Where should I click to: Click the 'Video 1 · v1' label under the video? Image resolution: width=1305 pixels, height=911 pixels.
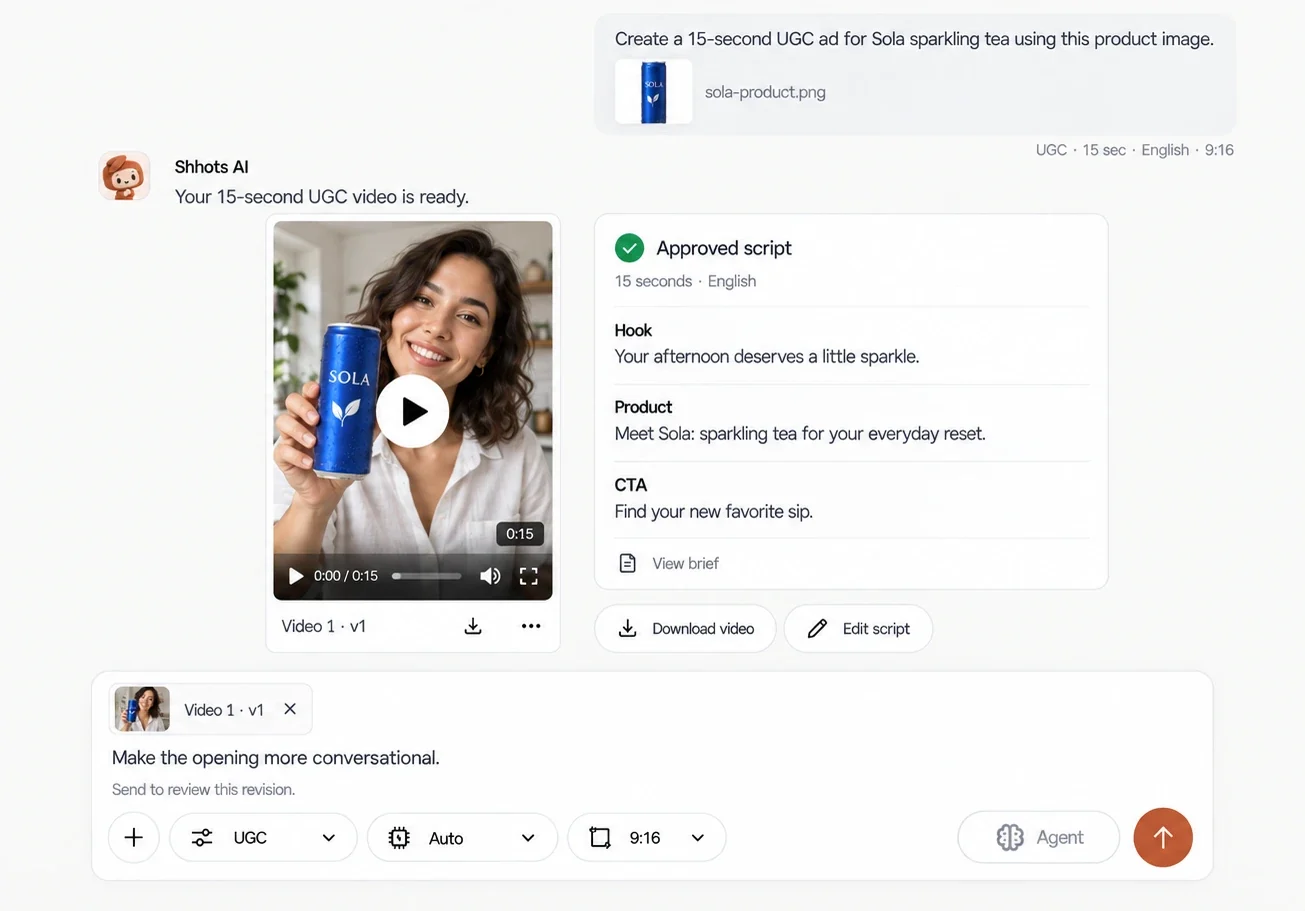tap(324, 626)
